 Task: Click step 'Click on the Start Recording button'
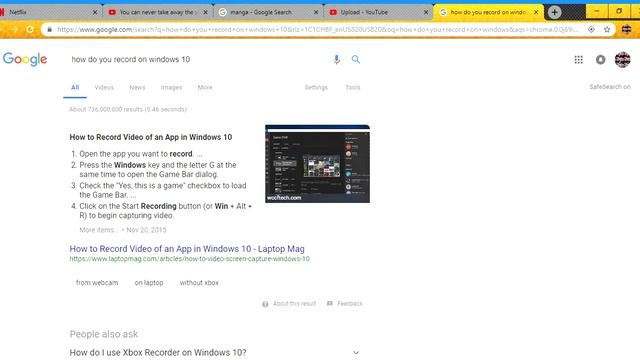[165, 211]
